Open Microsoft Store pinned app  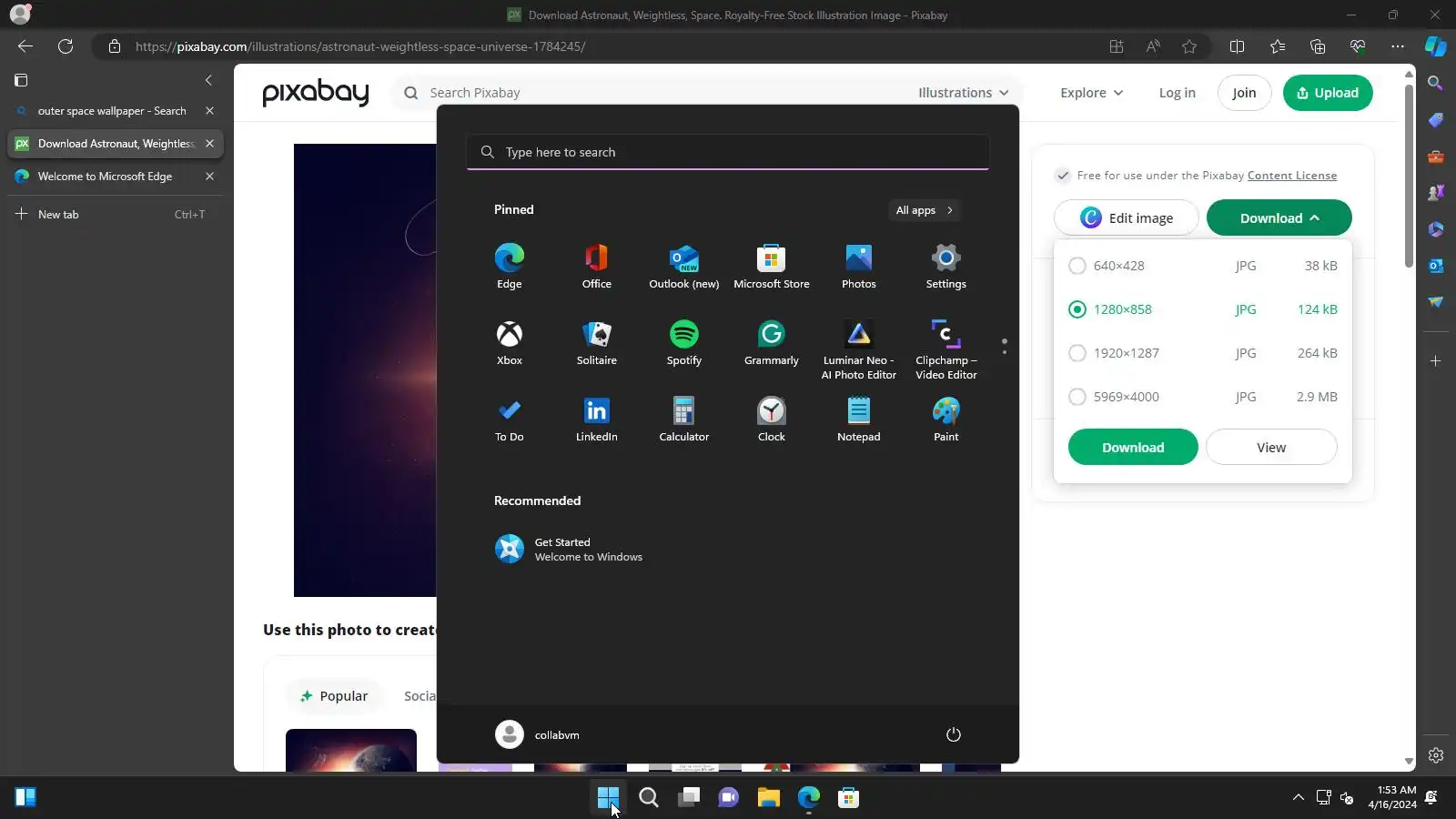[x=771, y=266]
